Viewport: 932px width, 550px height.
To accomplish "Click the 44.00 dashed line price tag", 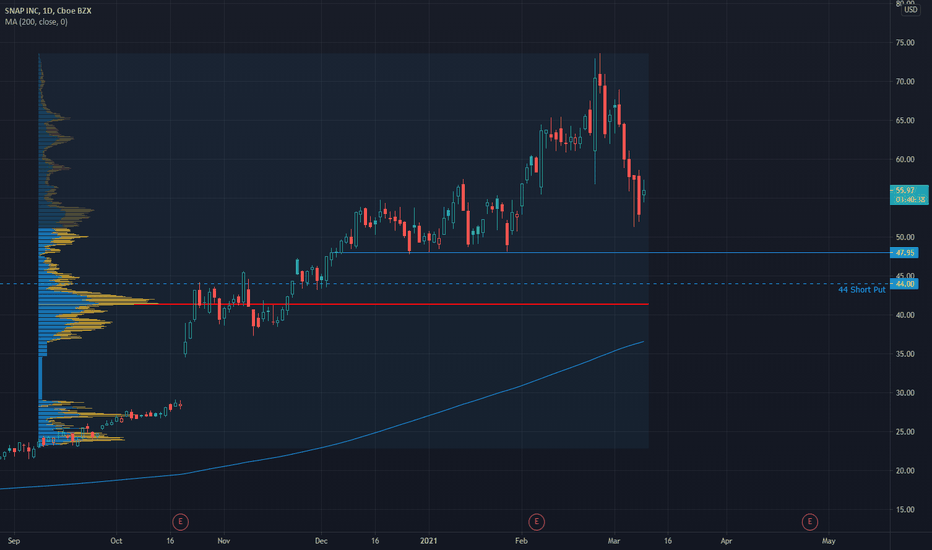I will (905, 284).
